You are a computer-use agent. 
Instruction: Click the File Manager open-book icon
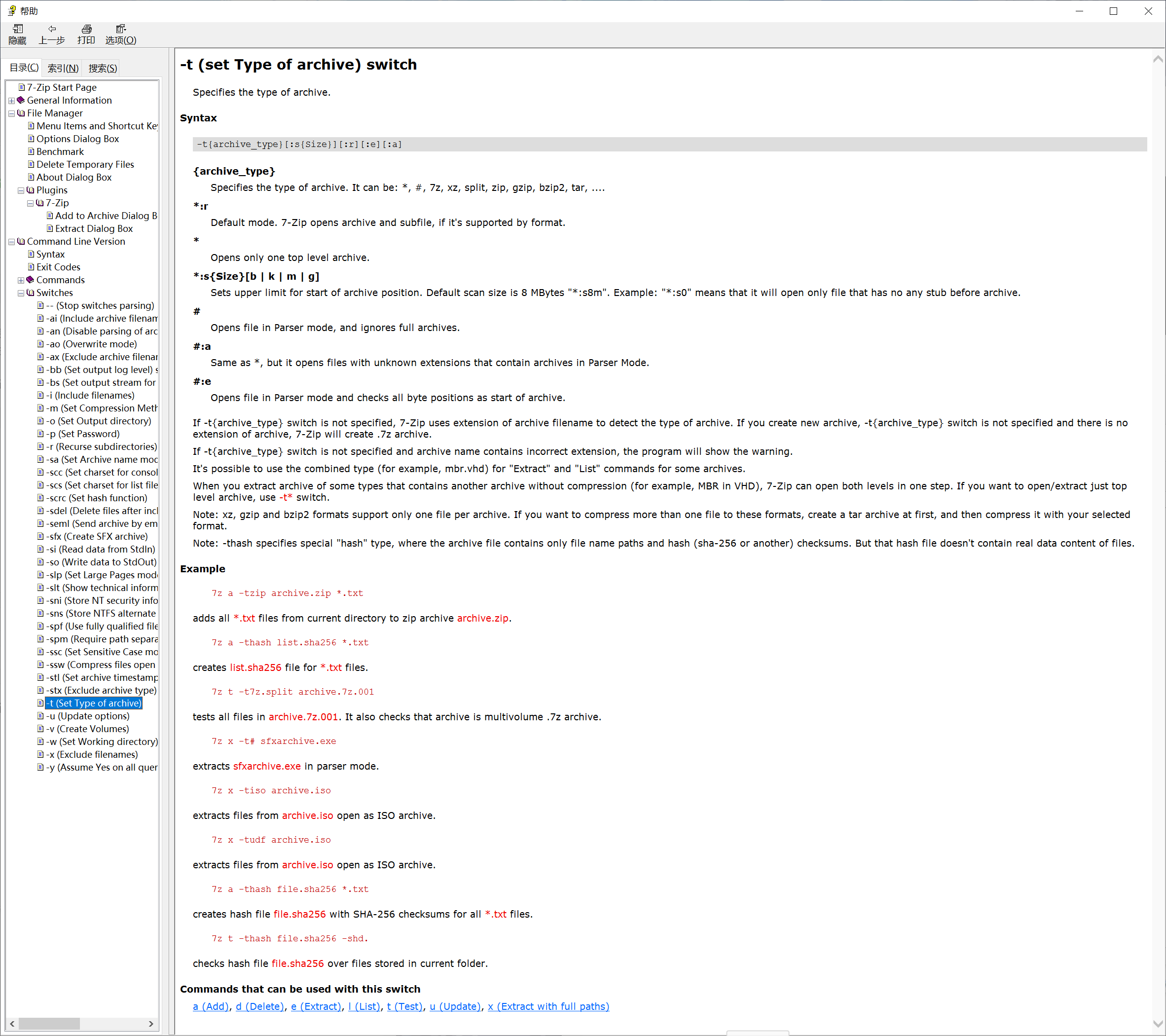point(21,113)
